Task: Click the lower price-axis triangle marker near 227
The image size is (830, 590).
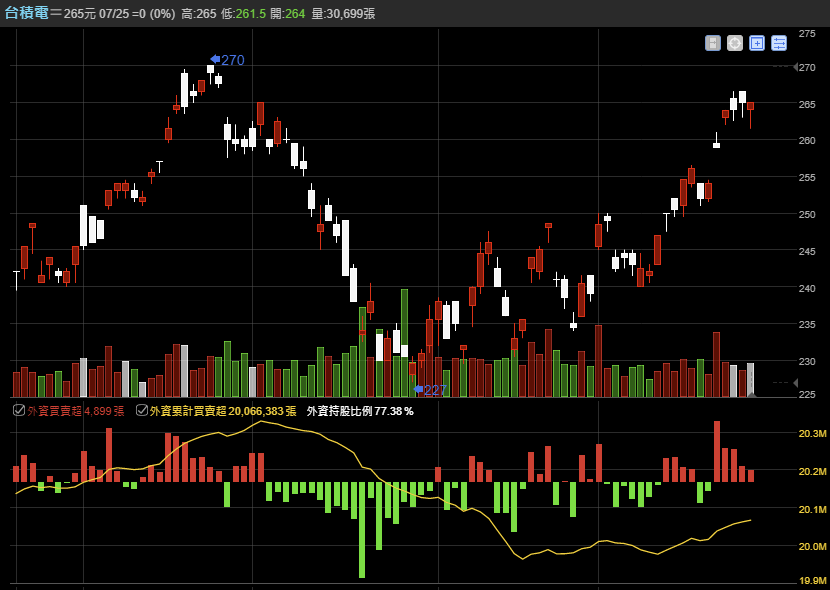Action: coord(796,382)
